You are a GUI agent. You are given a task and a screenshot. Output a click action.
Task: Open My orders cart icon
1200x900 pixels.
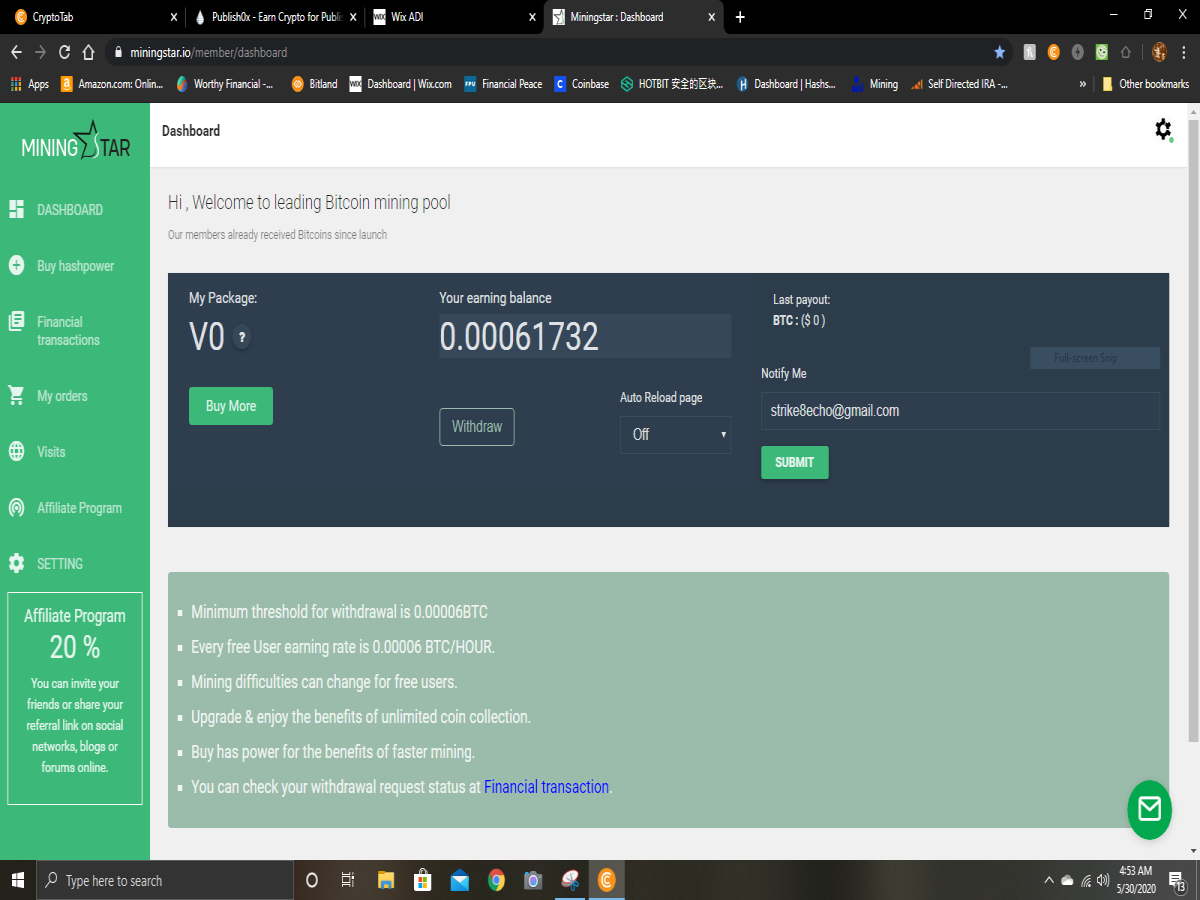(16, 395)
